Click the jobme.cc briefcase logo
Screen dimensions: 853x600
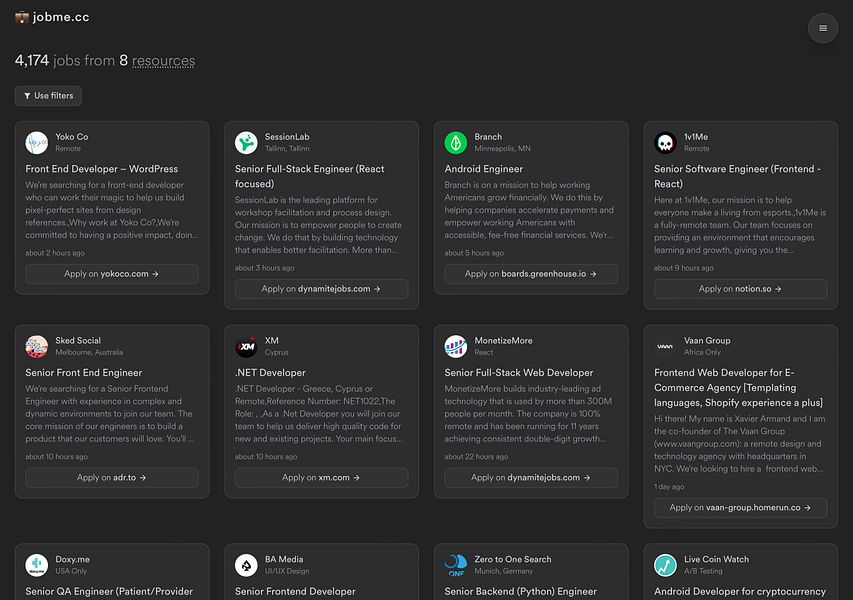click(22, 17)
